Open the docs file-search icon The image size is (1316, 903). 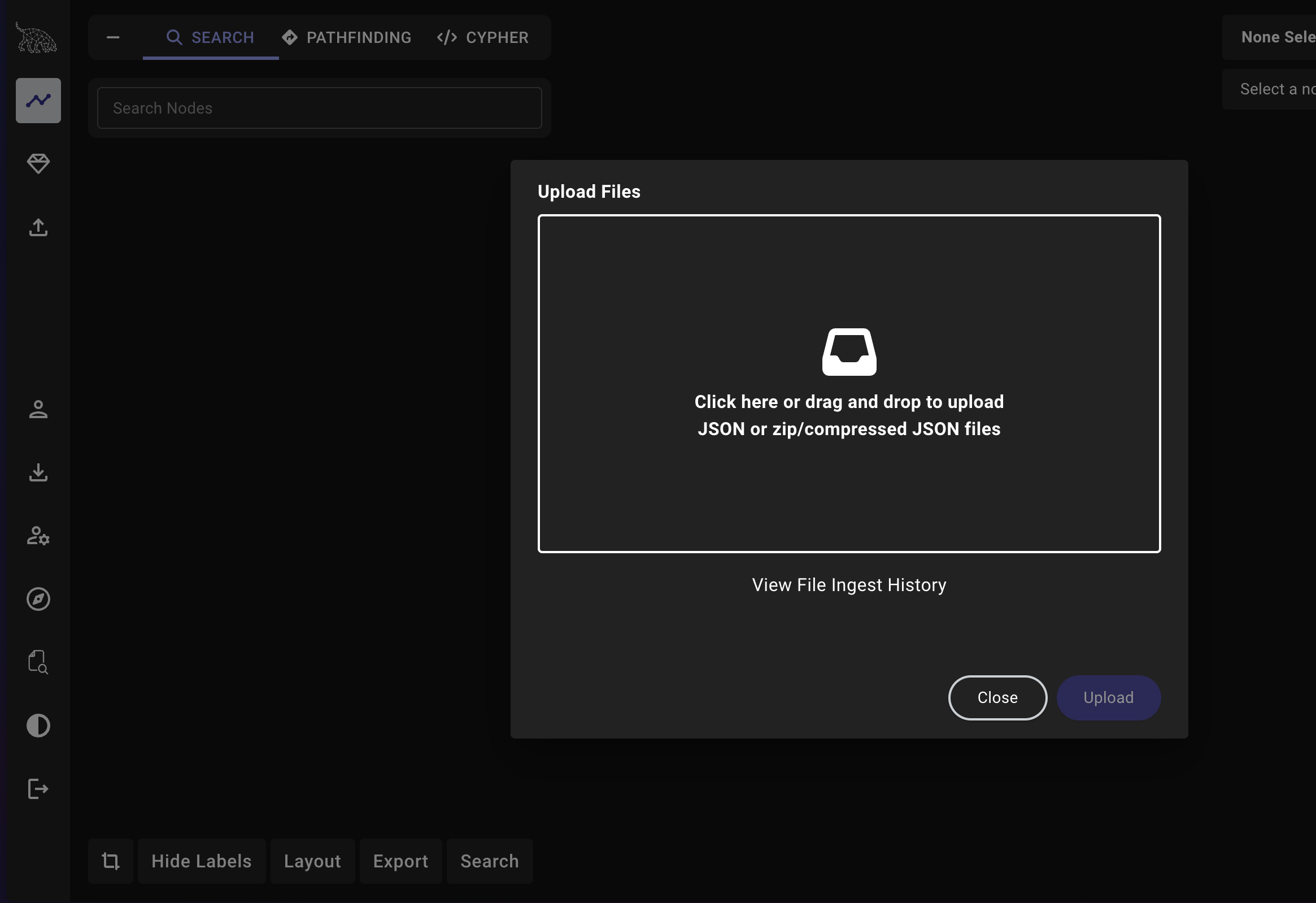[38, 662]
